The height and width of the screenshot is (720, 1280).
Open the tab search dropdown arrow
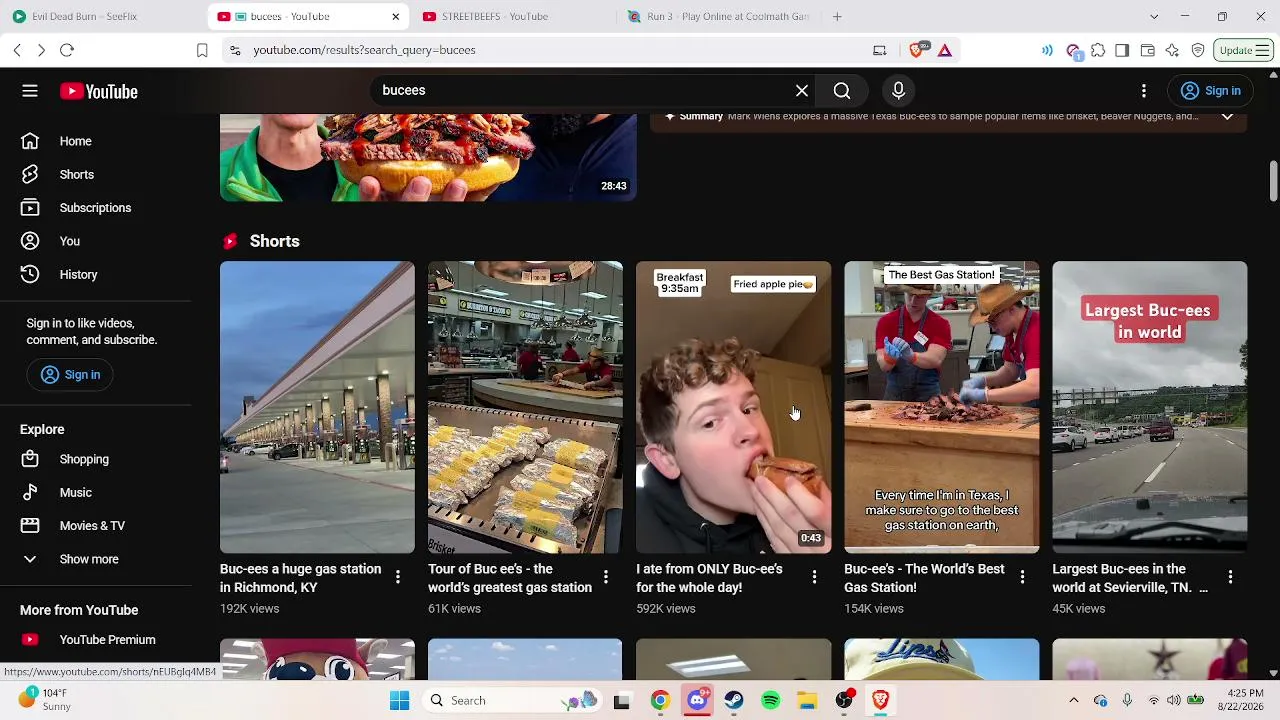tap(1154, 16)
